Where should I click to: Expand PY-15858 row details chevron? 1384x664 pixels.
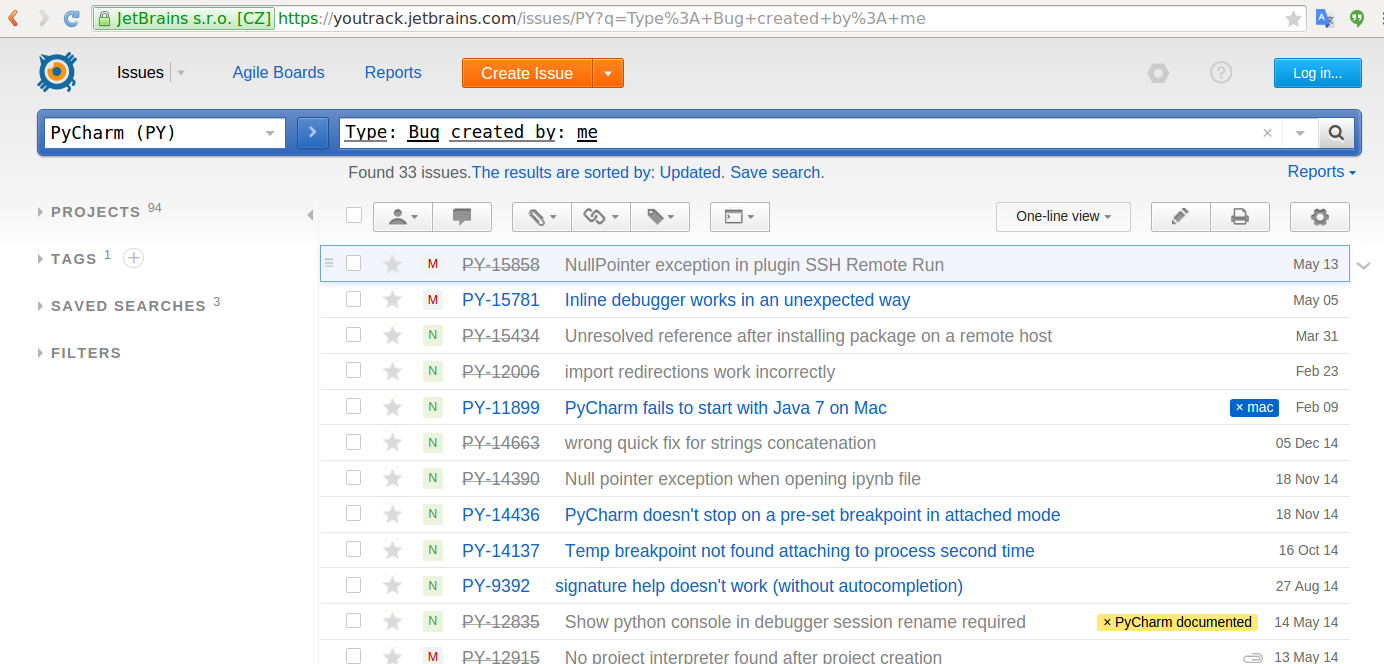pyautogui.click(x=1364, y=265)
